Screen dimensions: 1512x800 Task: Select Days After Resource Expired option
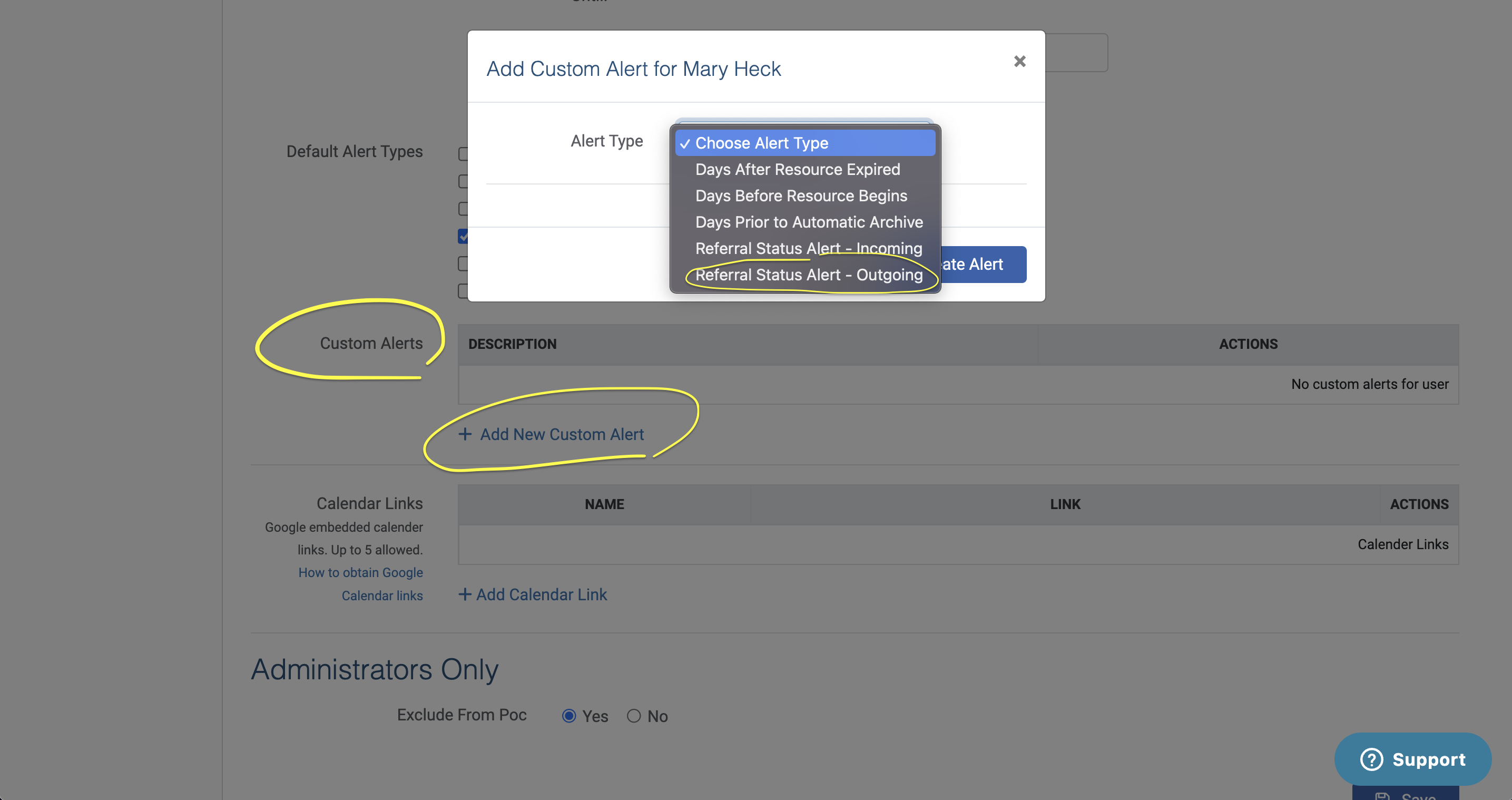[x=797, y=170]
